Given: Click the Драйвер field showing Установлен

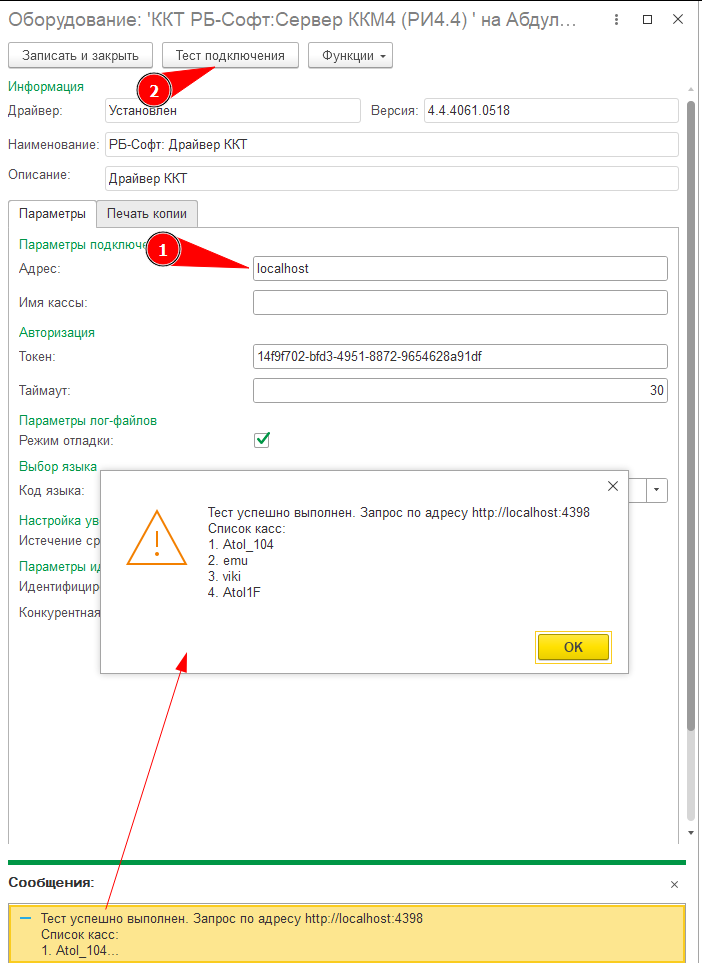Looking at the screenshot, I should pos(233,111).
